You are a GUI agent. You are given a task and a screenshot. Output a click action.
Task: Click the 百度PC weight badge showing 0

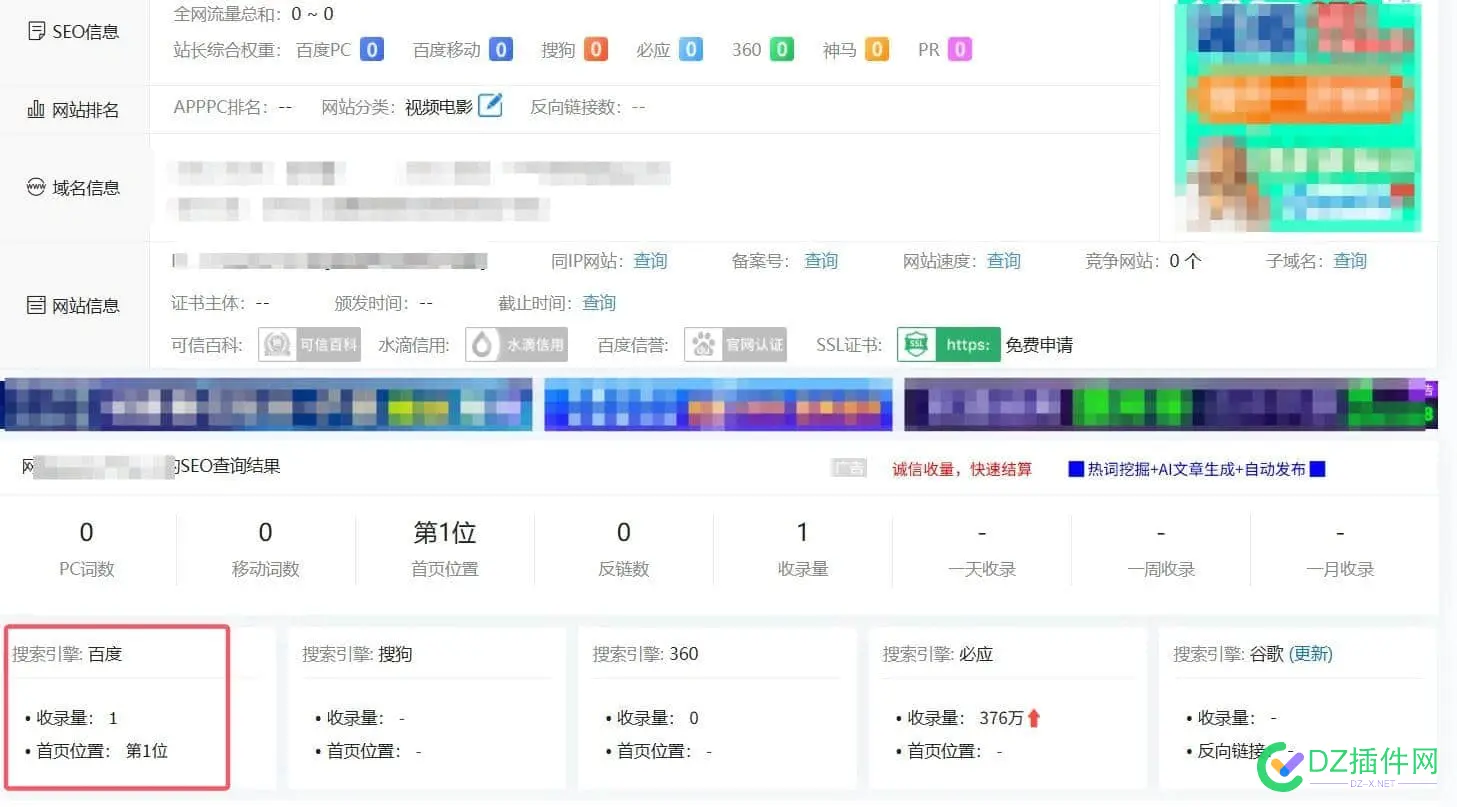(371, 49)
